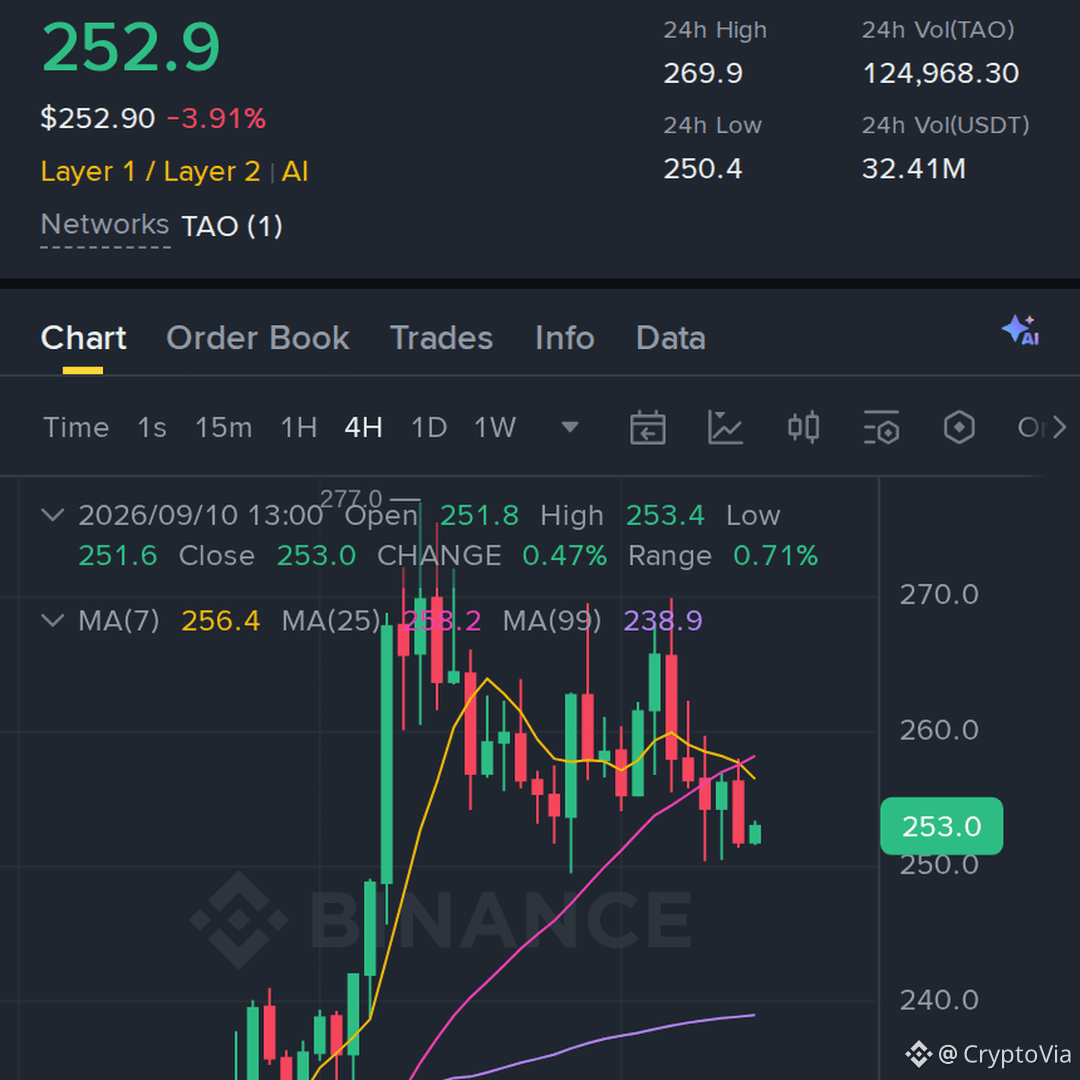Click the Binance logo next to CryptoVia

click(918, 1054)
